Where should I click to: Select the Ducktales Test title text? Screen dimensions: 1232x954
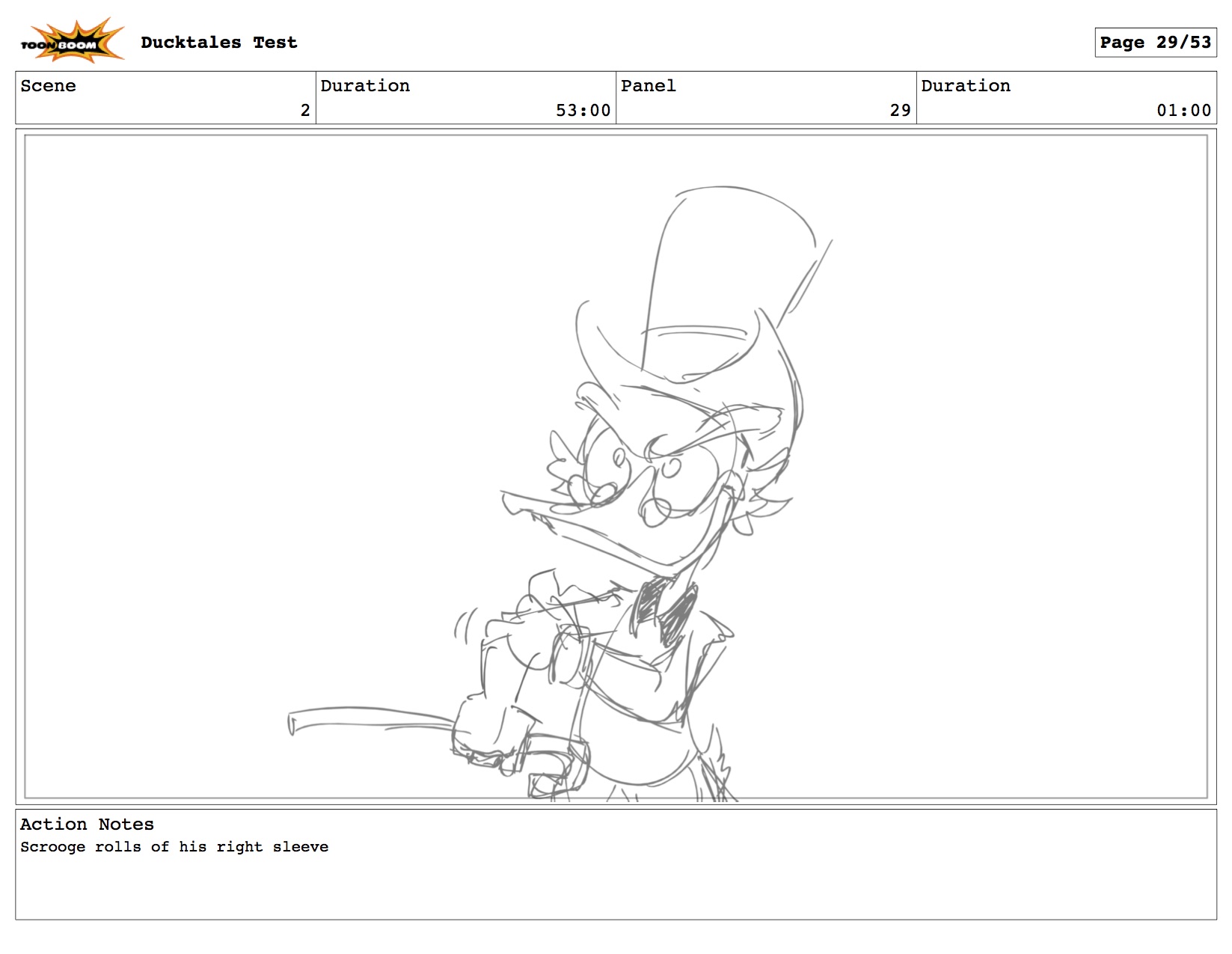click(x=218, y=43)
